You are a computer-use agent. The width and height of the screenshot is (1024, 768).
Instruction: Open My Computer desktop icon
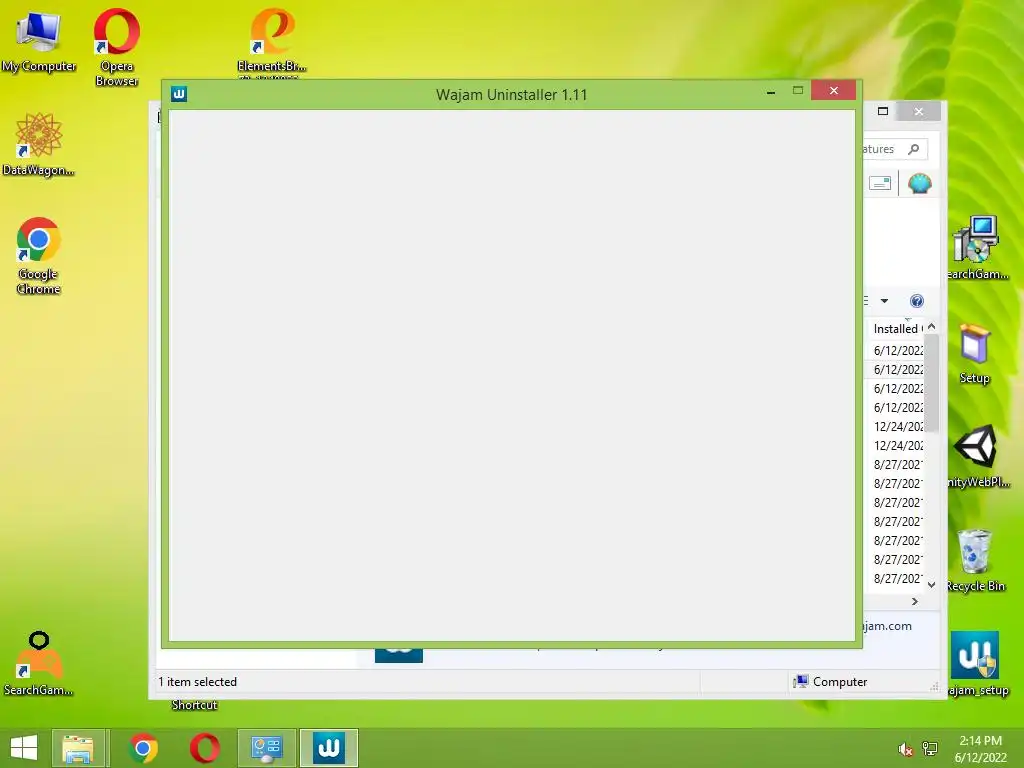(x=39, y=40)
